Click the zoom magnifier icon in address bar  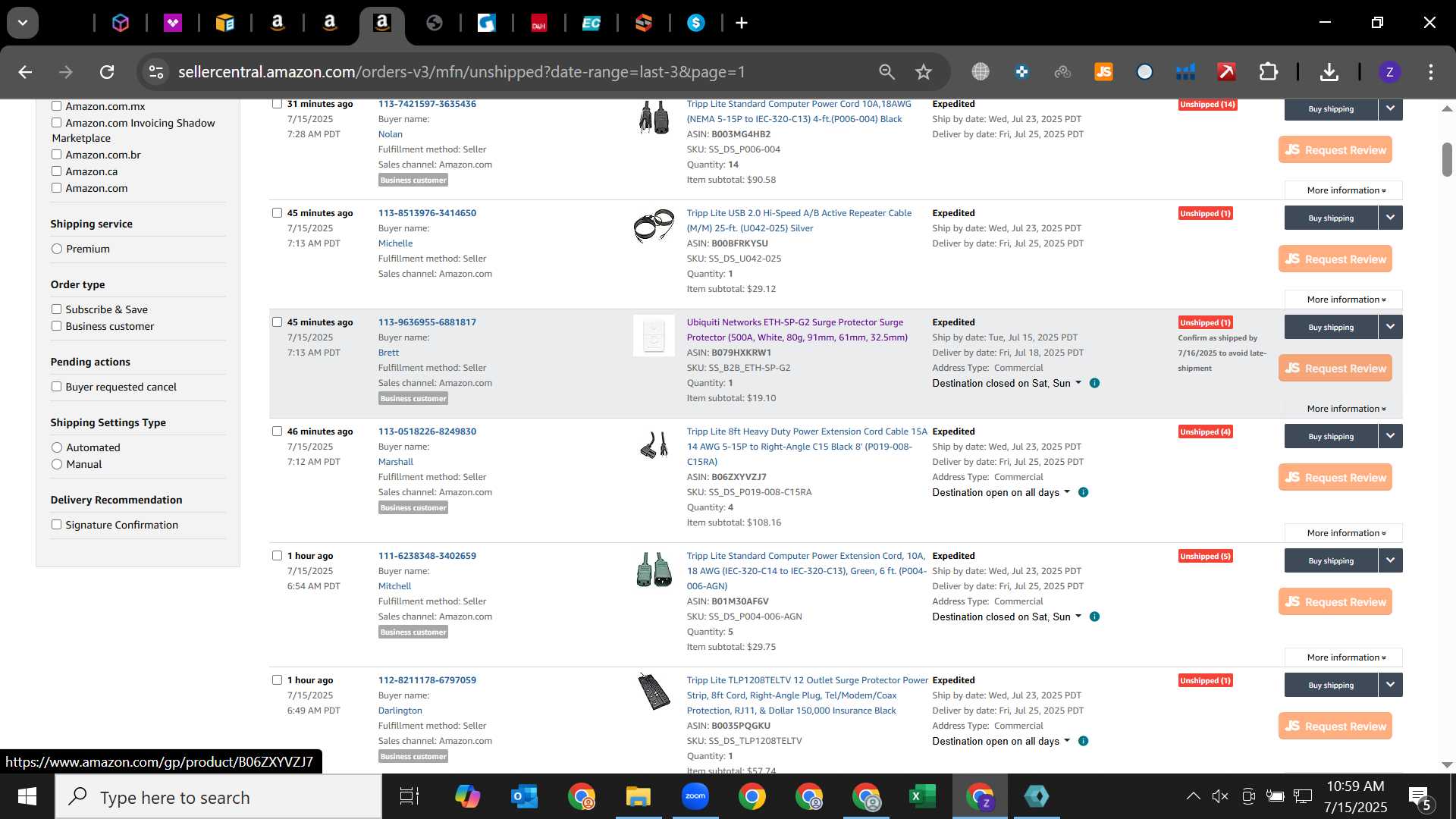(x=886, y=72)
